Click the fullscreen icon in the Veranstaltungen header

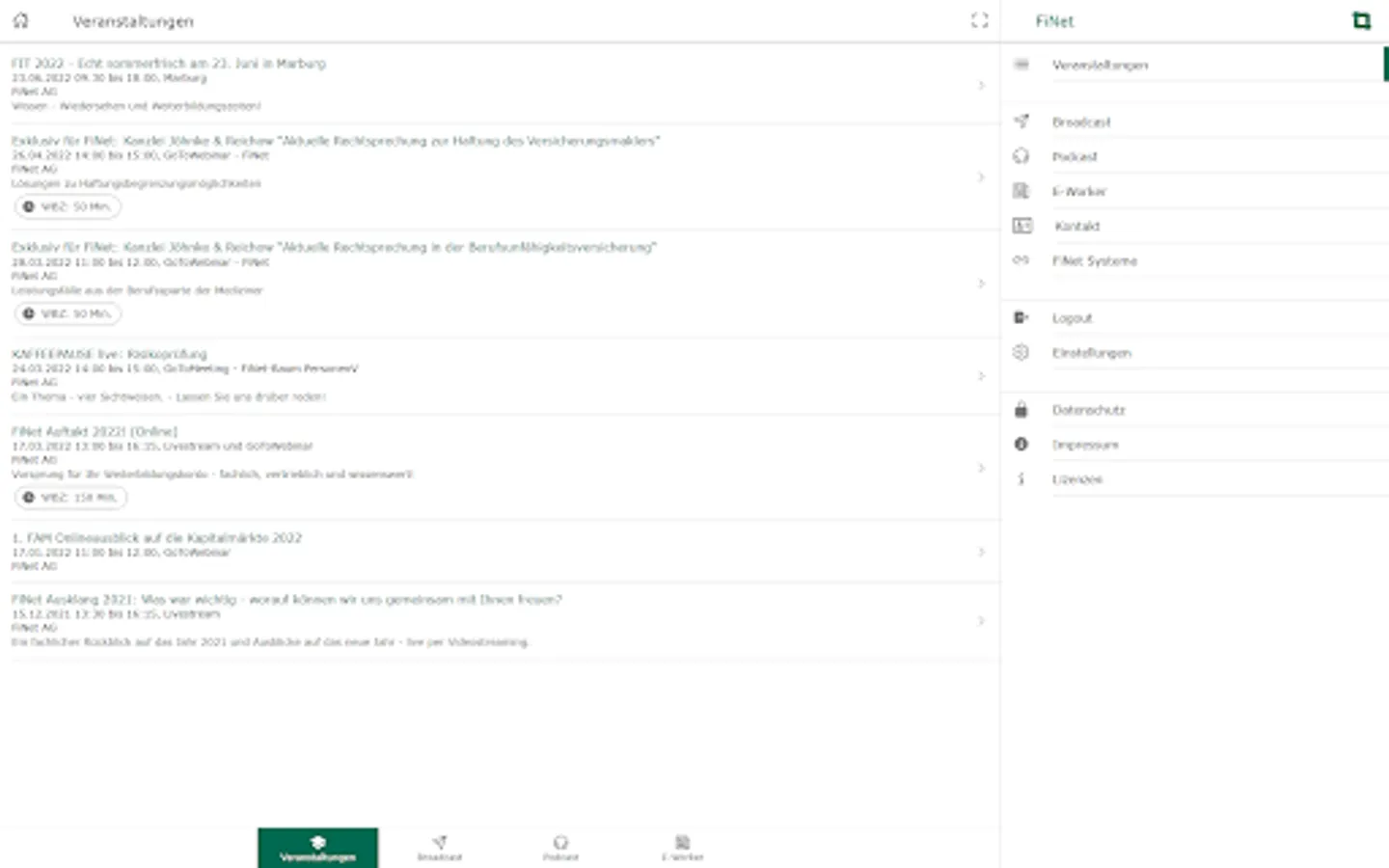point(980,20)
